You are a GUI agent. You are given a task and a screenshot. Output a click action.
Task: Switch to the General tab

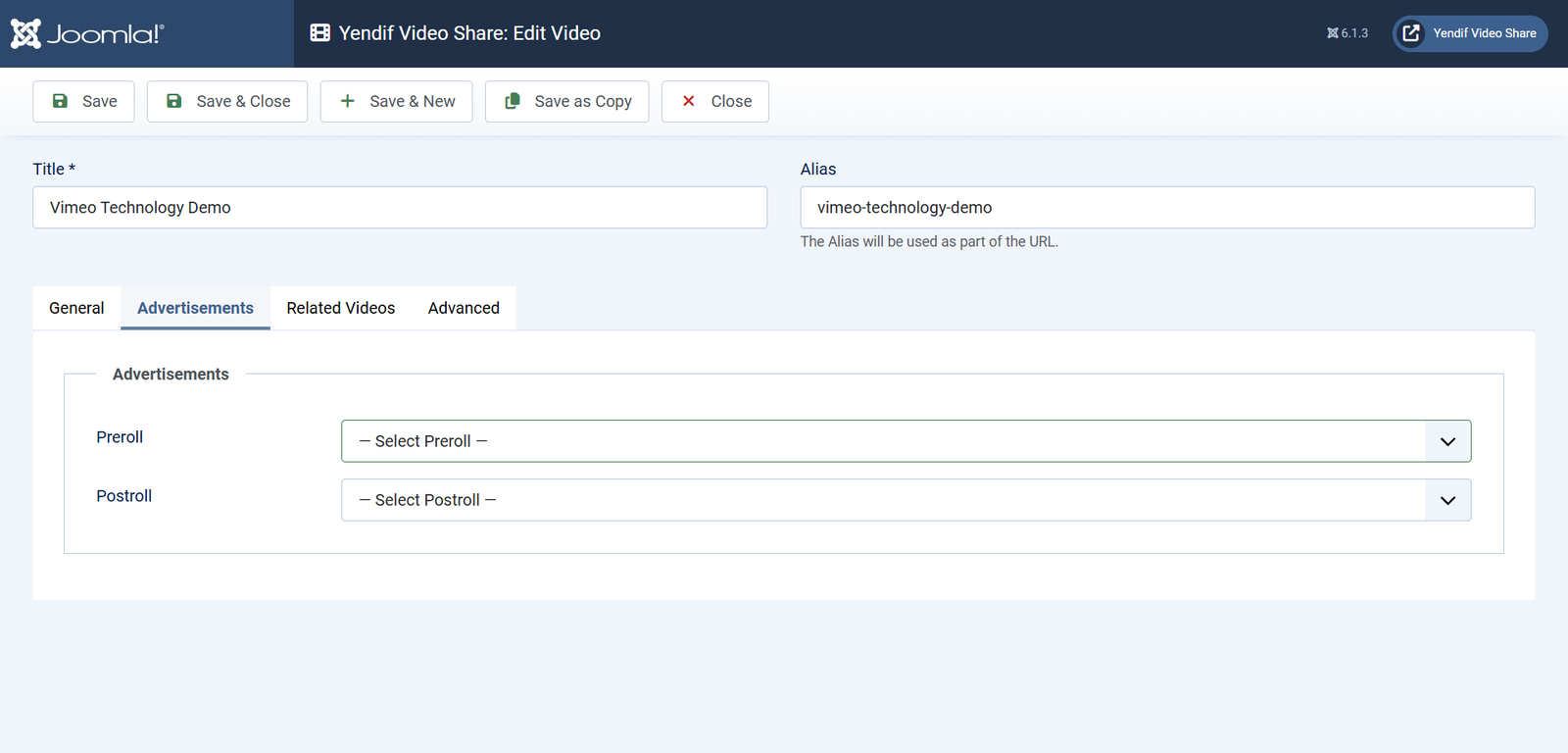coord(76,308)
